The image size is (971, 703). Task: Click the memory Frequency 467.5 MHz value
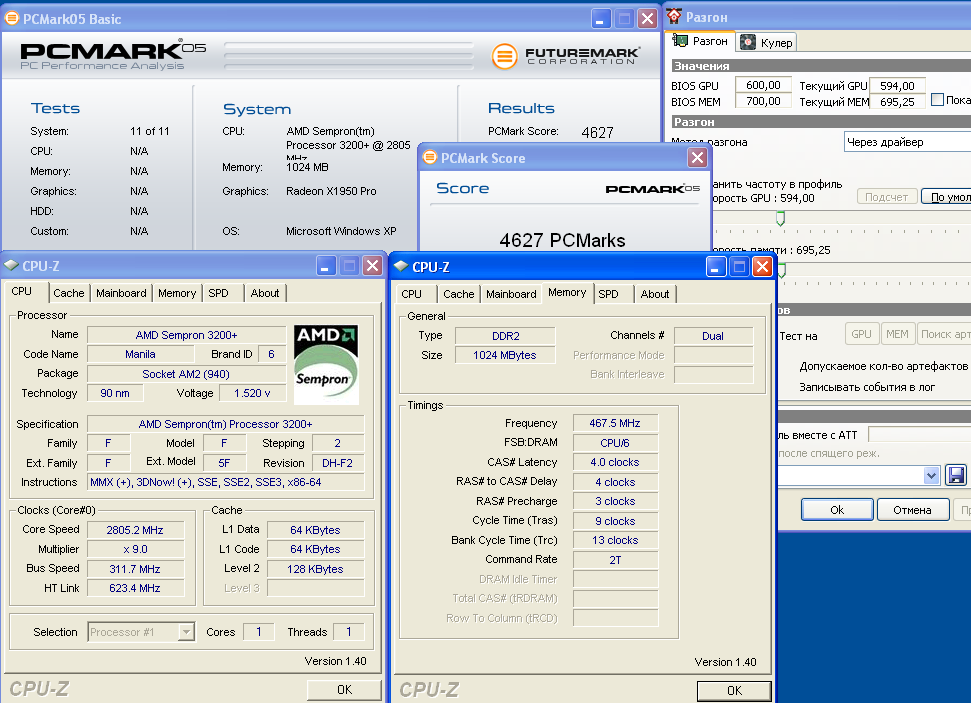[x=615, y=423]
